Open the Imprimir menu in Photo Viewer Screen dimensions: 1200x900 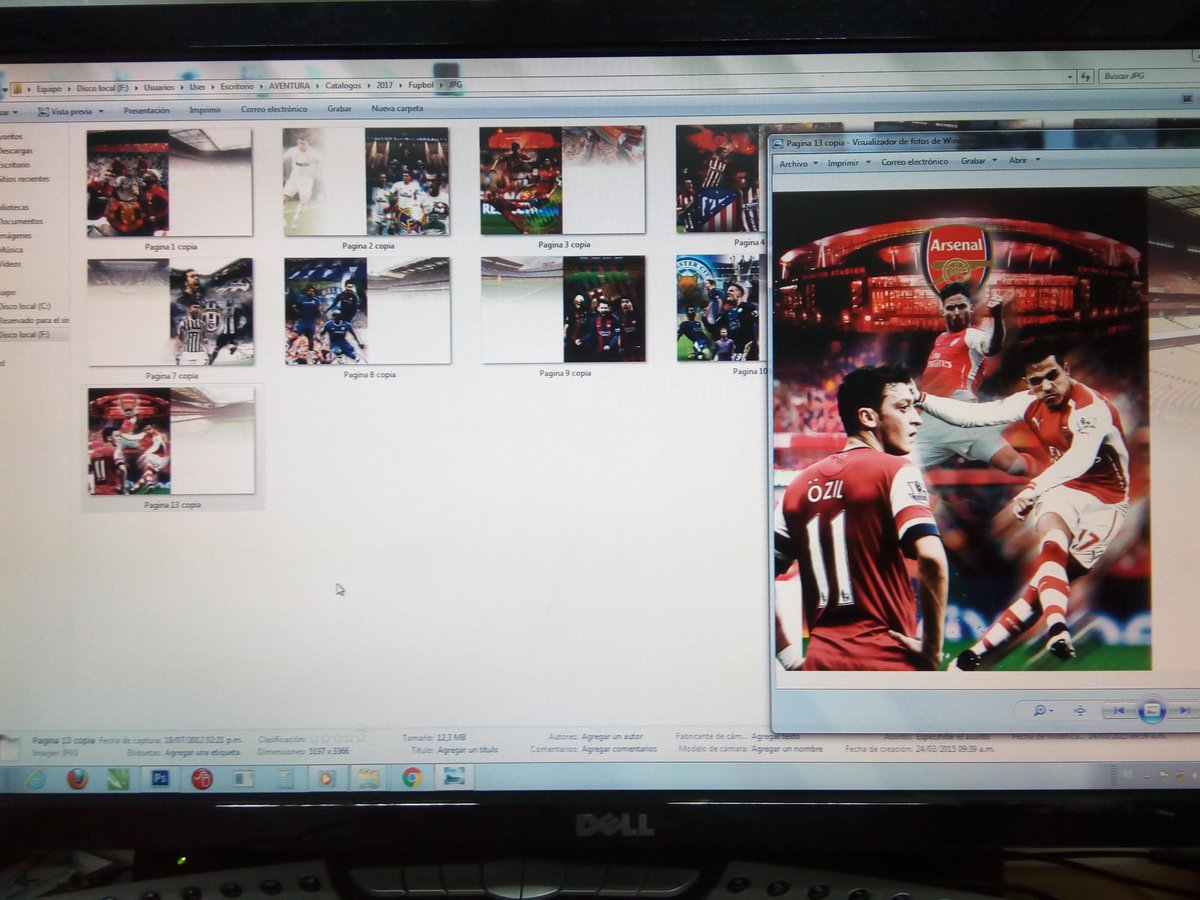(x=844, y=162)
